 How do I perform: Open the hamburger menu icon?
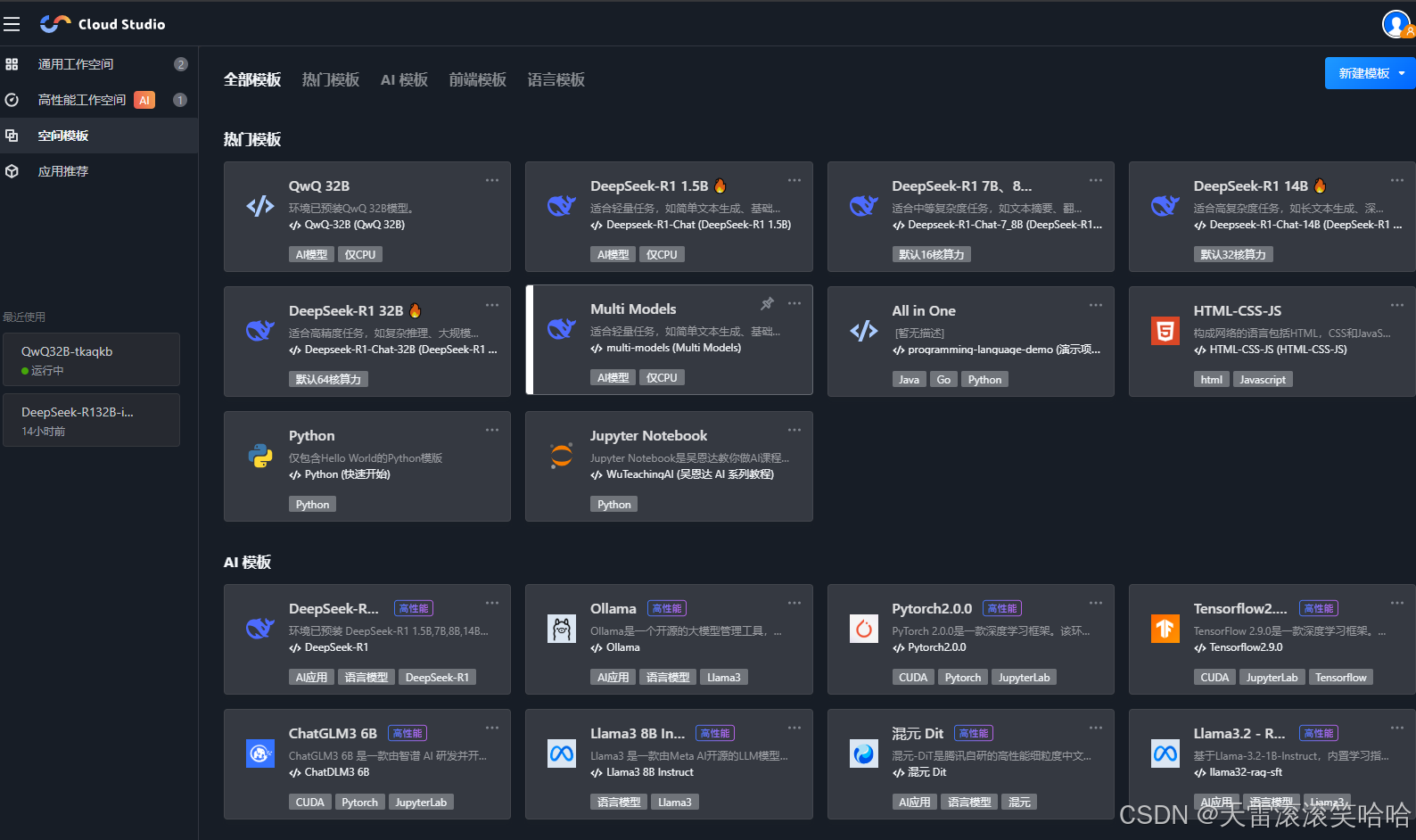click(x=12, y=24)
